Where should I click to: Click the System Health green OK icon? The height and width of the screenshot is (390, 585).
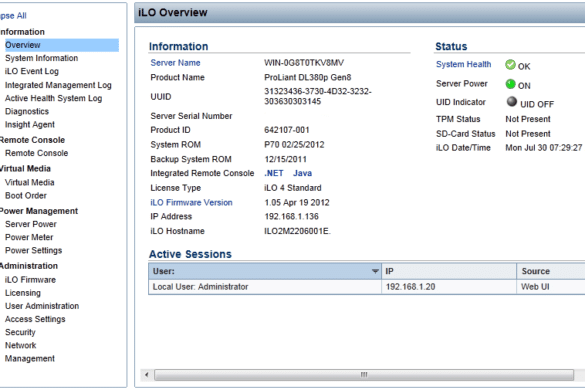point(510,65)
